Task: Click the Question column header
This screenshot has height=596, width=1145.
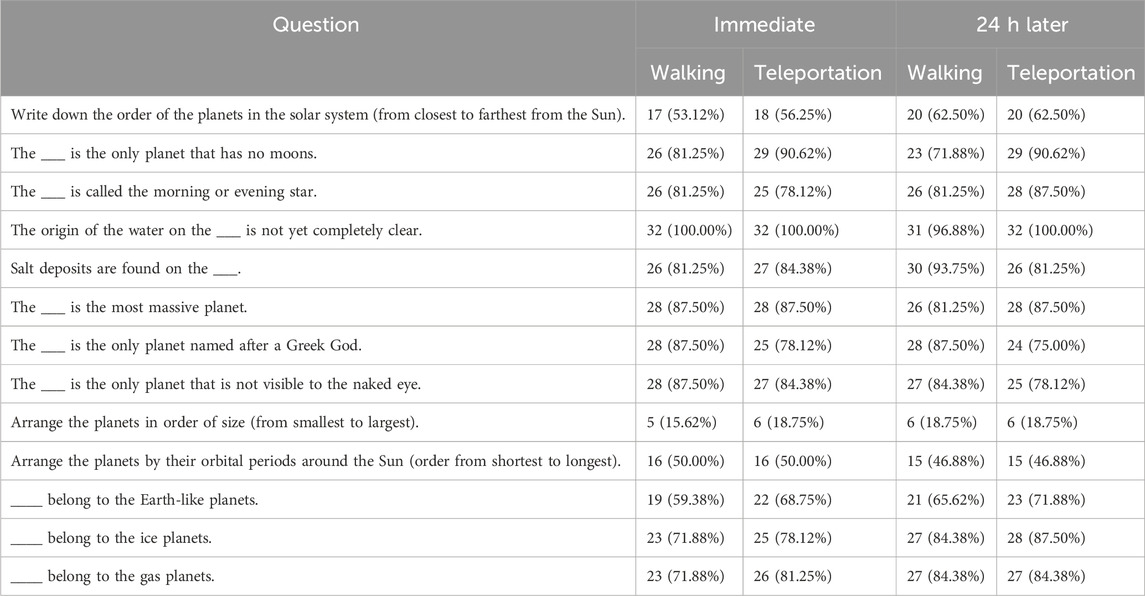Action: [315, 25]
